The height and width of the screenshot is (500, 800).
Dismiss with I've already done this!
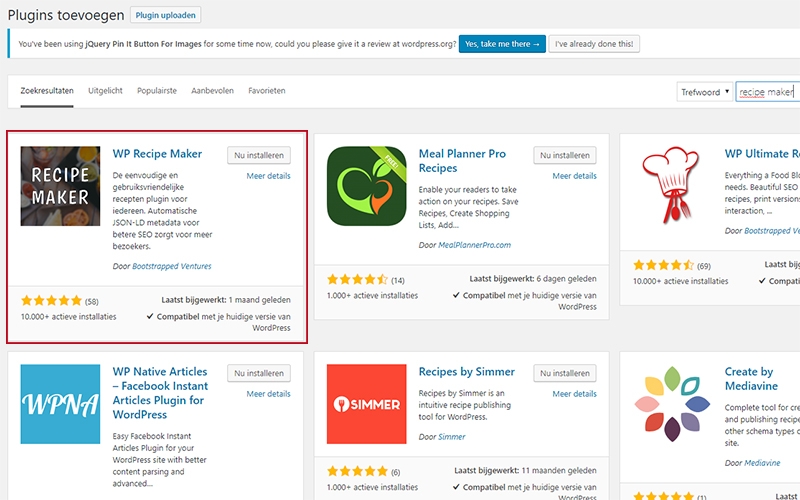coord(594,44)
